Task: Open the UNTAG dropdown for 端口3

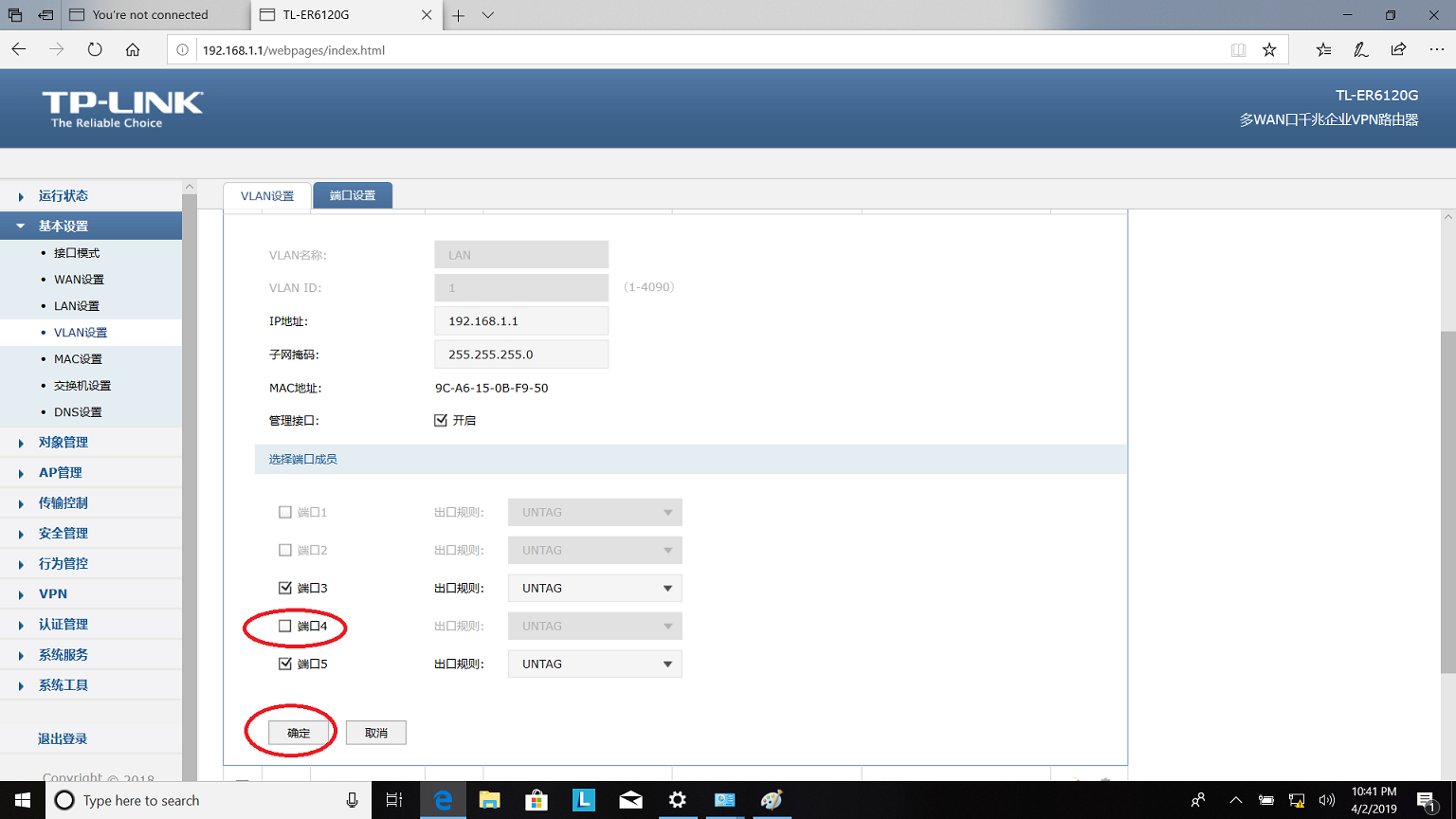Action: click(594, 588)
